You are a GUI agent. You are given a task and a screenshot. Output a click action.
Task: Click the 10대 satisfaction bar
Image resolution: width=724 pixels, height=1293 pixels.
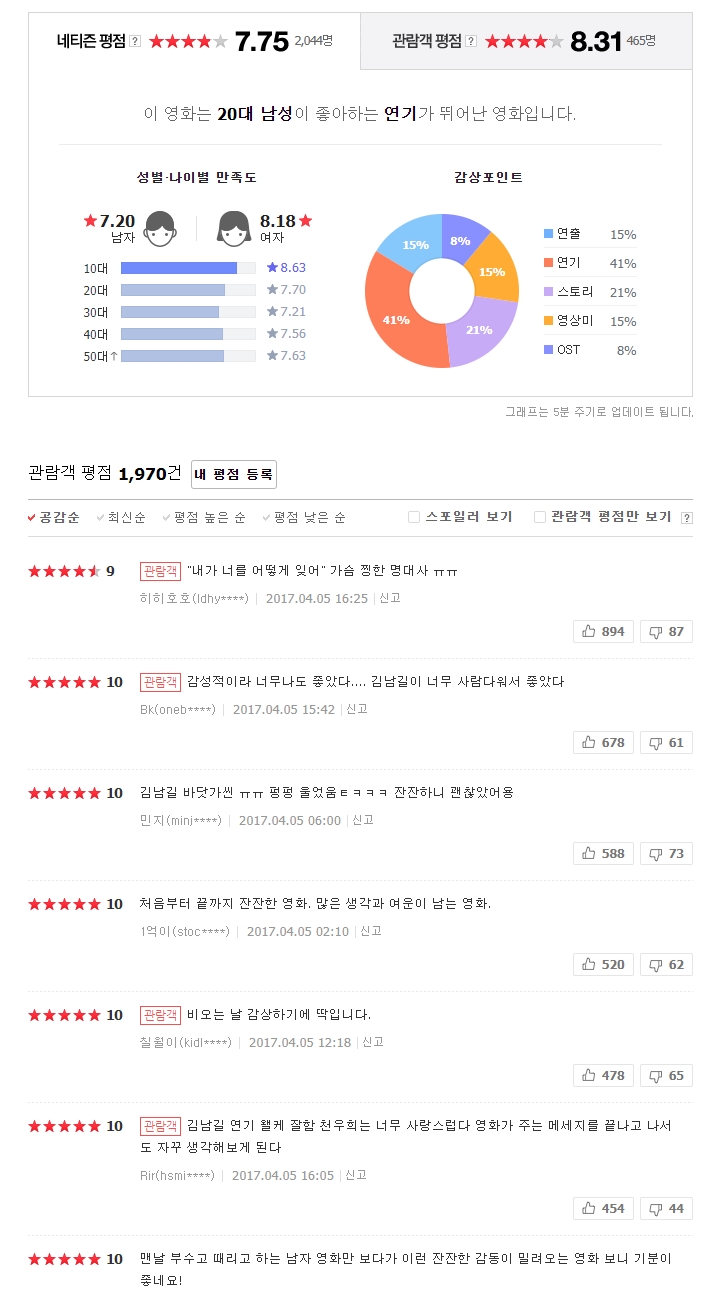coord(179,268)
